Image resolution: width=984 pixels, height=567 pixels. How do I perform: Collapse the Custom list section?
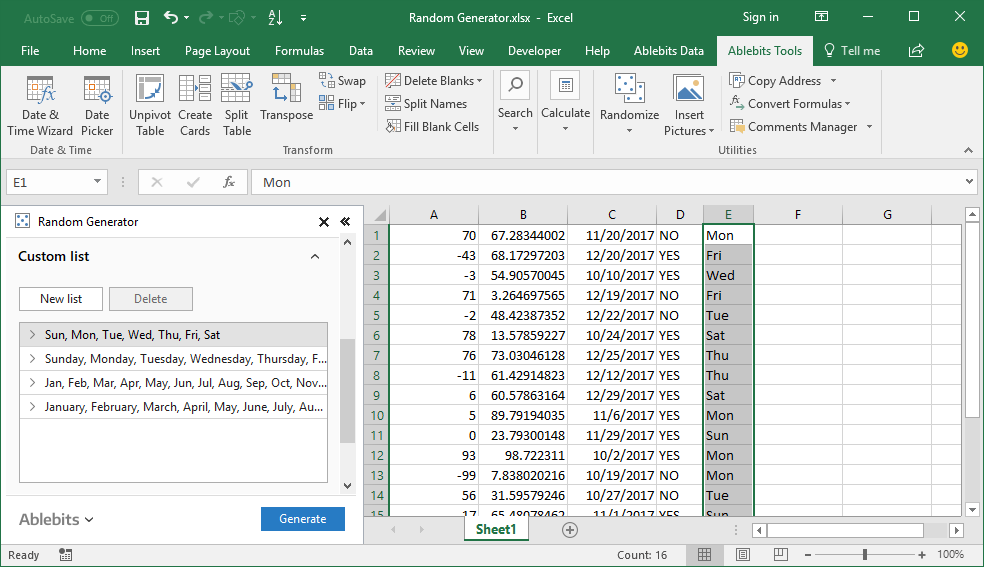click(x=315, y=257)
